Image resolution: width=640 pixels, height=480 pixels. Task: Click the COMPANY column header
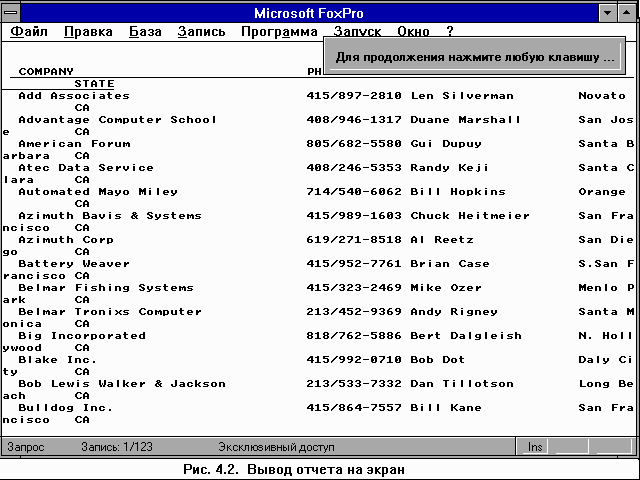pyautogui.click(x=46, y=72)
